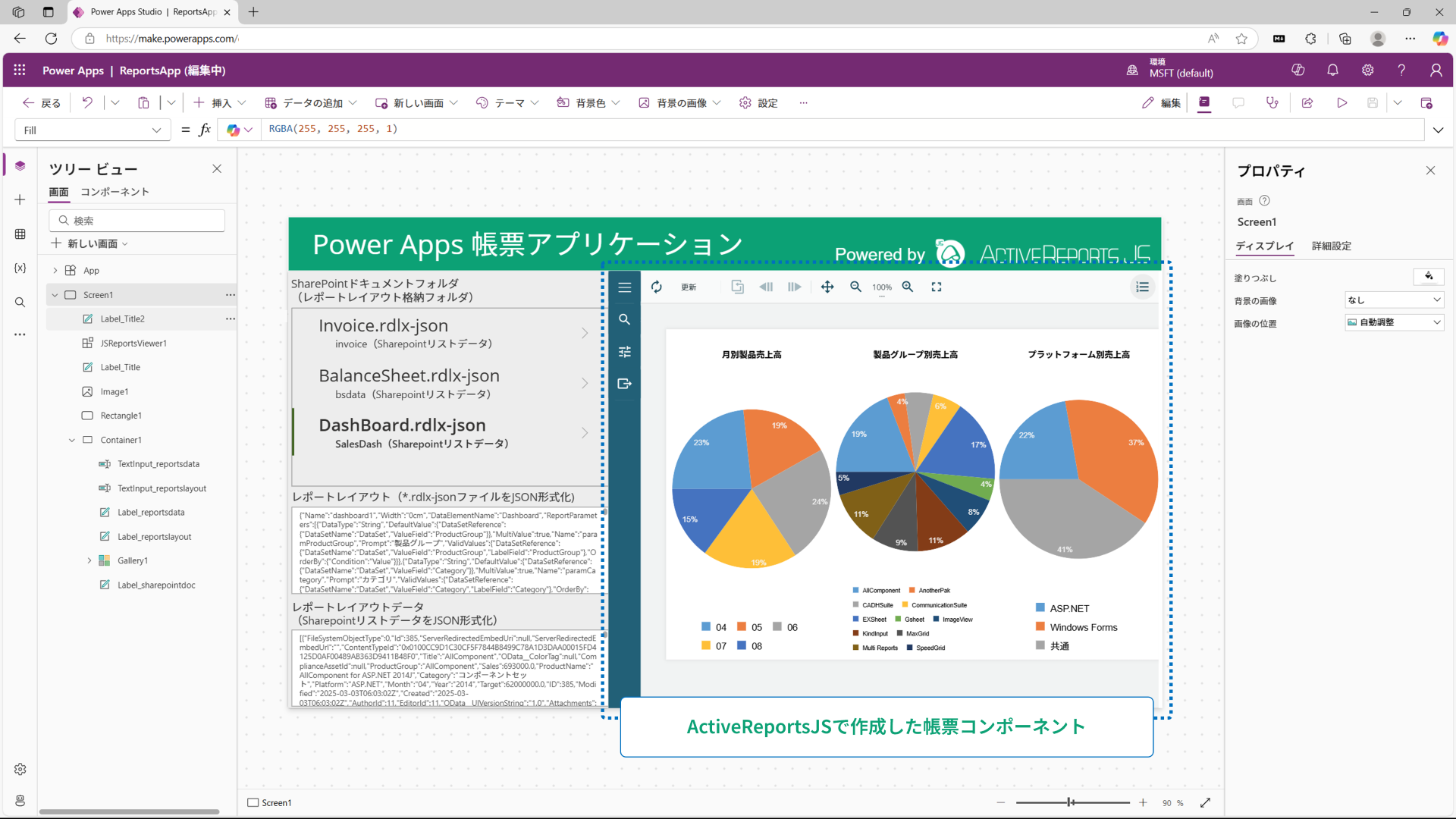The height and width of the screenshot is (819, 1456).
Task: Open the Tree view layers icon in sidebar
Action: pos(20,165)
